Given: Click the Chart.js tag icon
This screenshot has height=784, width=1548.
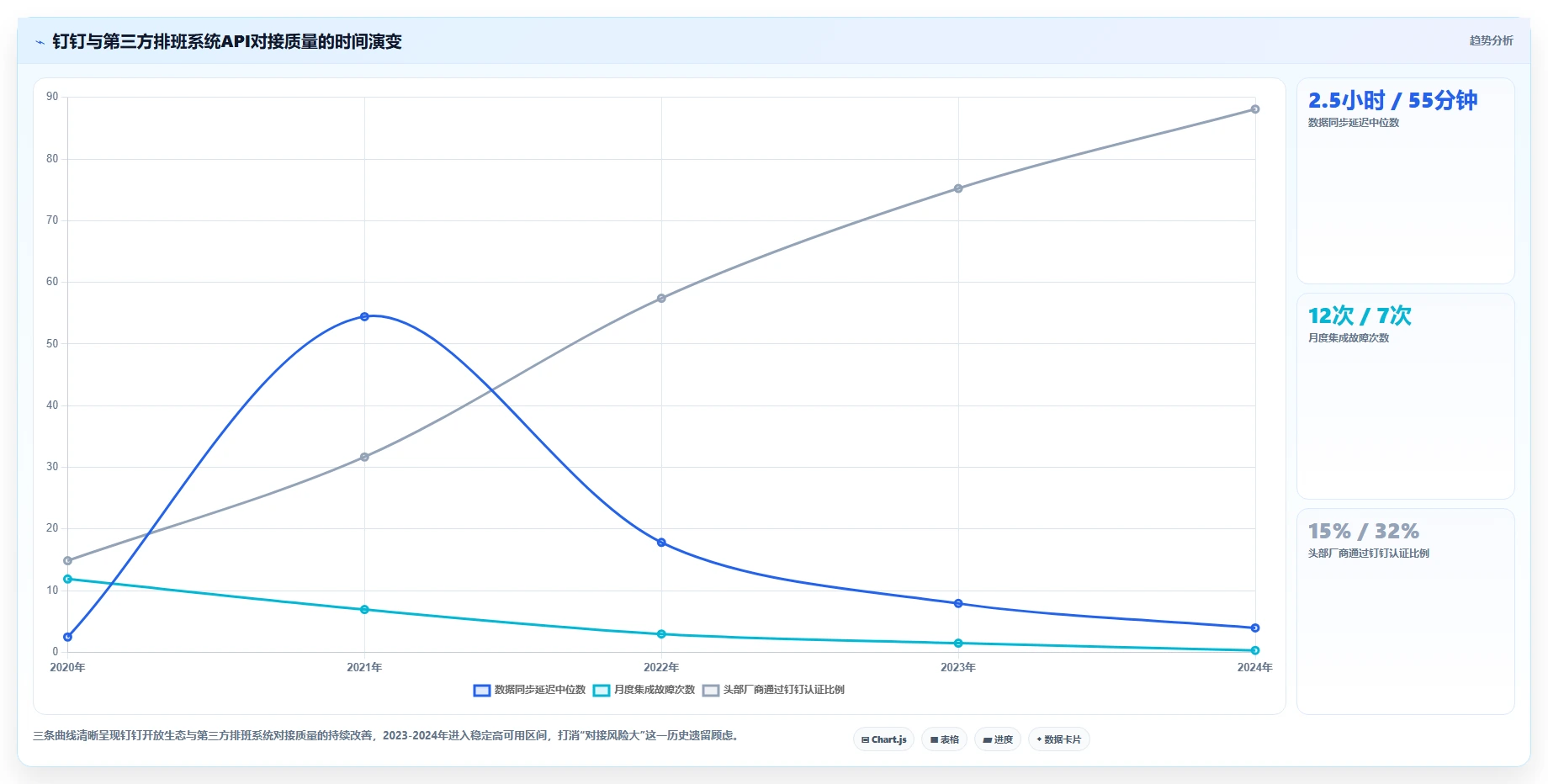Looking at the screenshot, I should [x=865, y=740].
